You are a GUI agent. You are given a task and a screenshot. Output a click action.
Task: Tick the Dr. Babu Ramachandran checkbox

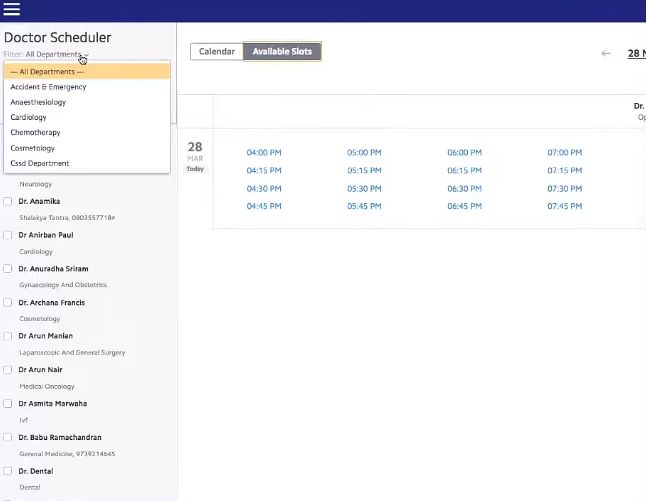7,437
